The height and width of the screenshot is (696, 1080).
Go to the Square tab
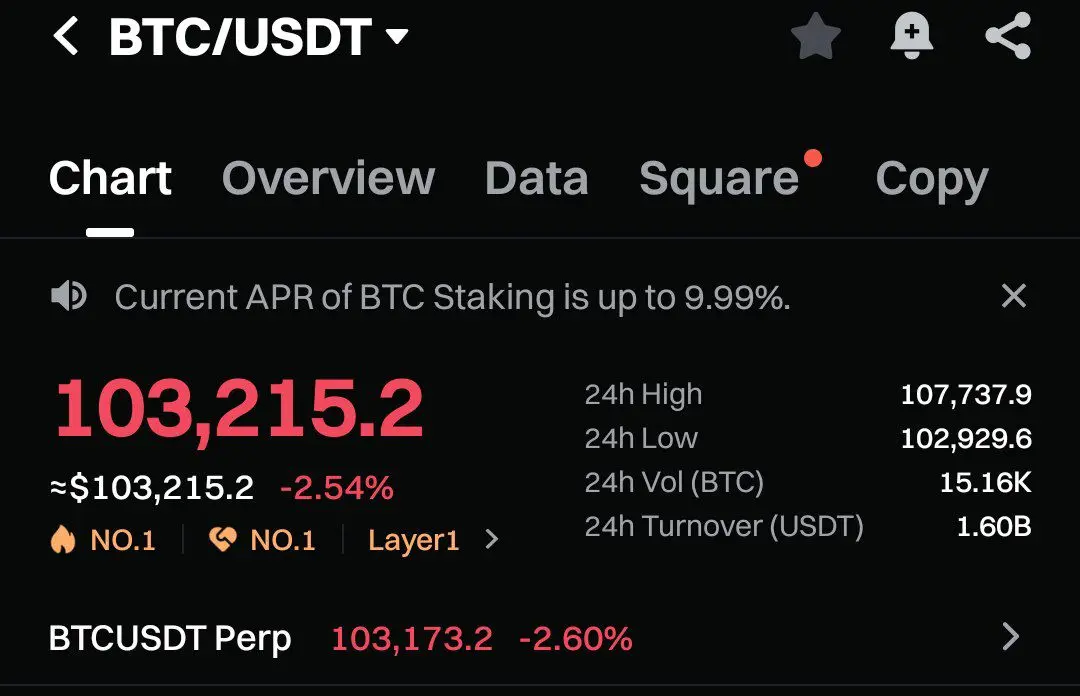pos(719,178)
